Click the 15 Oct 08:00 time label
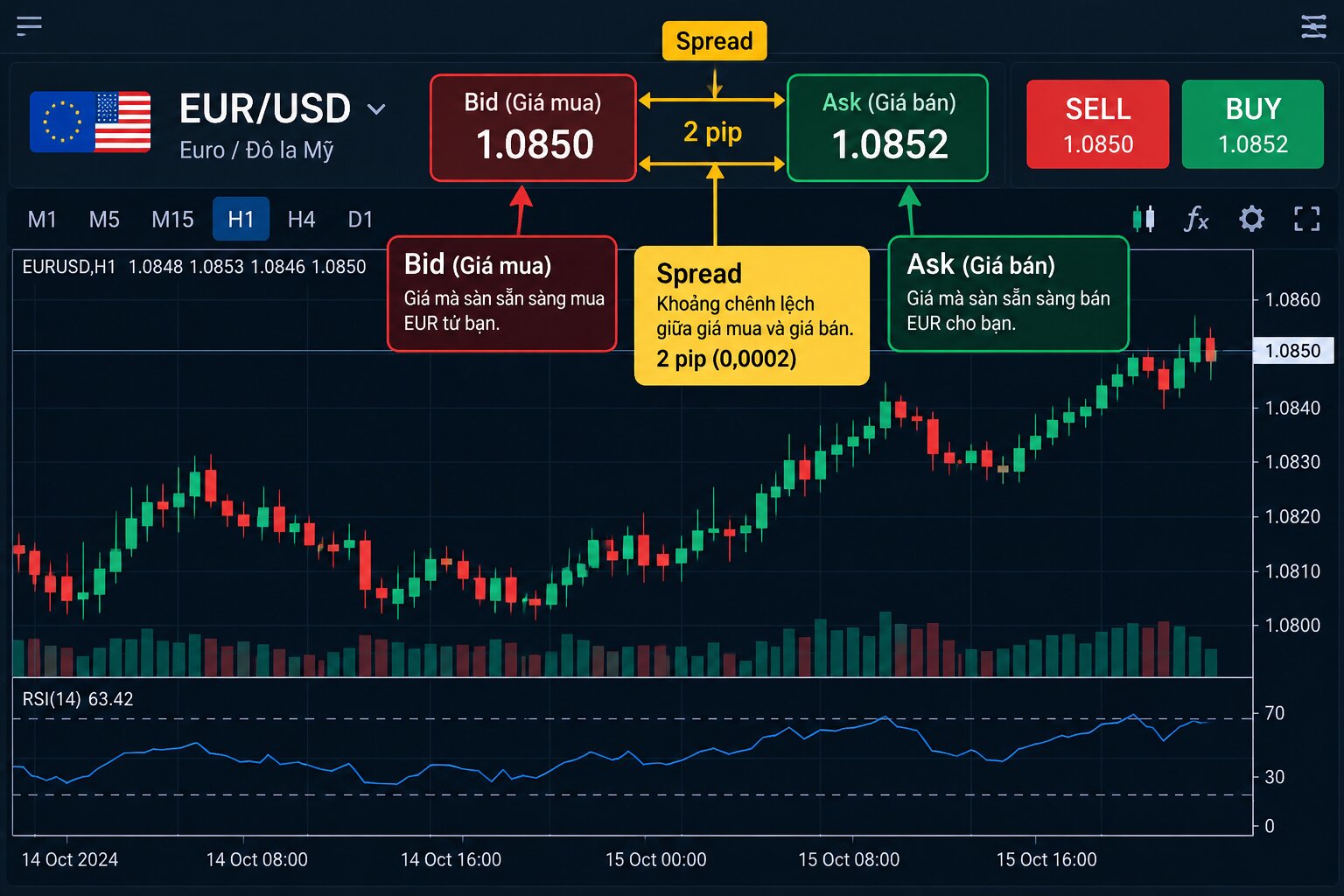This screenshot has width=1344, height=896. click(849, 859)
